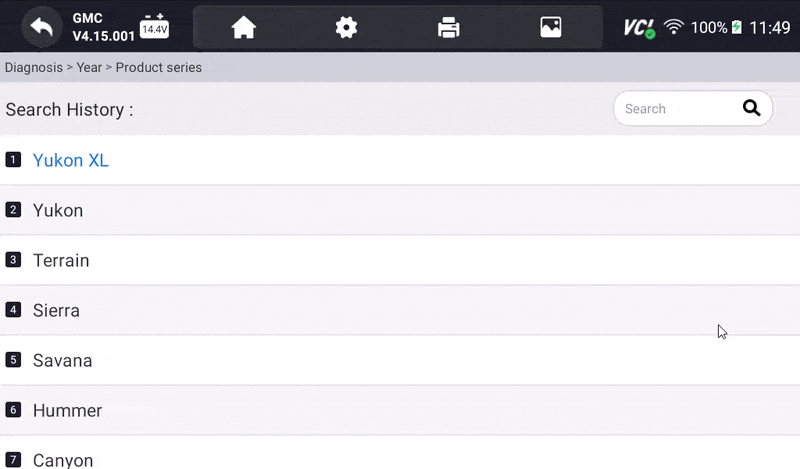Image resolution: width=800 pixels, height=469 pixels.
Task: Check the VCI connection status icon
Action: click(639, 28)
